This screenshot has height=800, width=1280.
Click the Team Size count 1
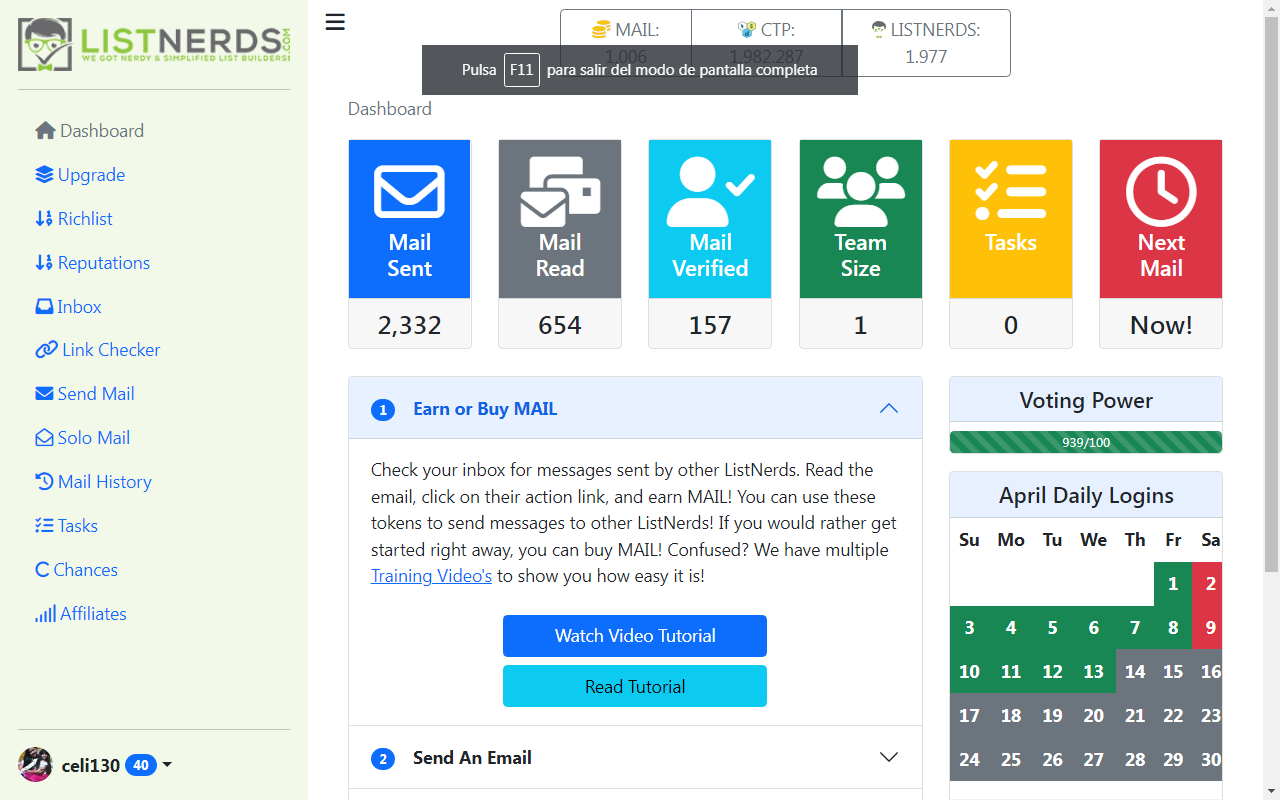[x=861, y=324]
